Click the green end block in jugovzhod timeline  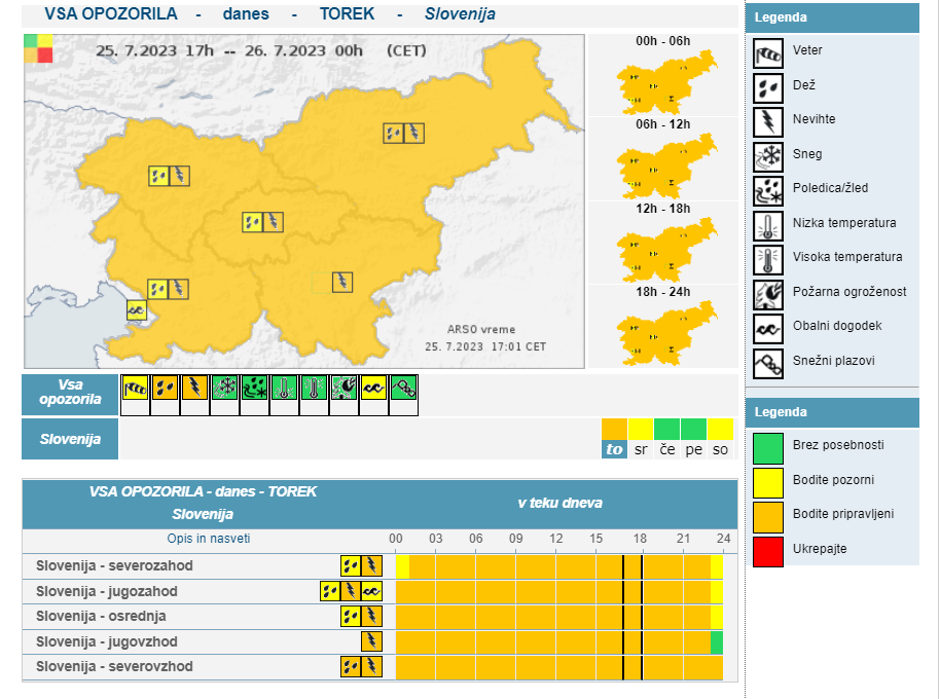(717, 641)
